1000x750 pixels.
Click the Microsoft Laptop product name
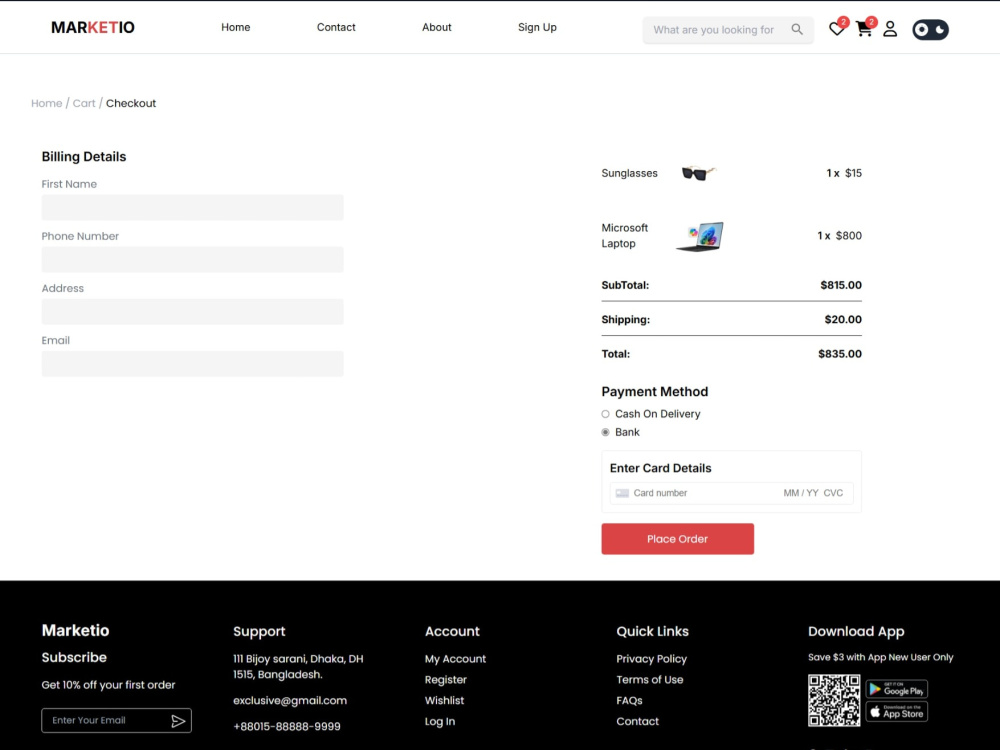pos(624,235)
